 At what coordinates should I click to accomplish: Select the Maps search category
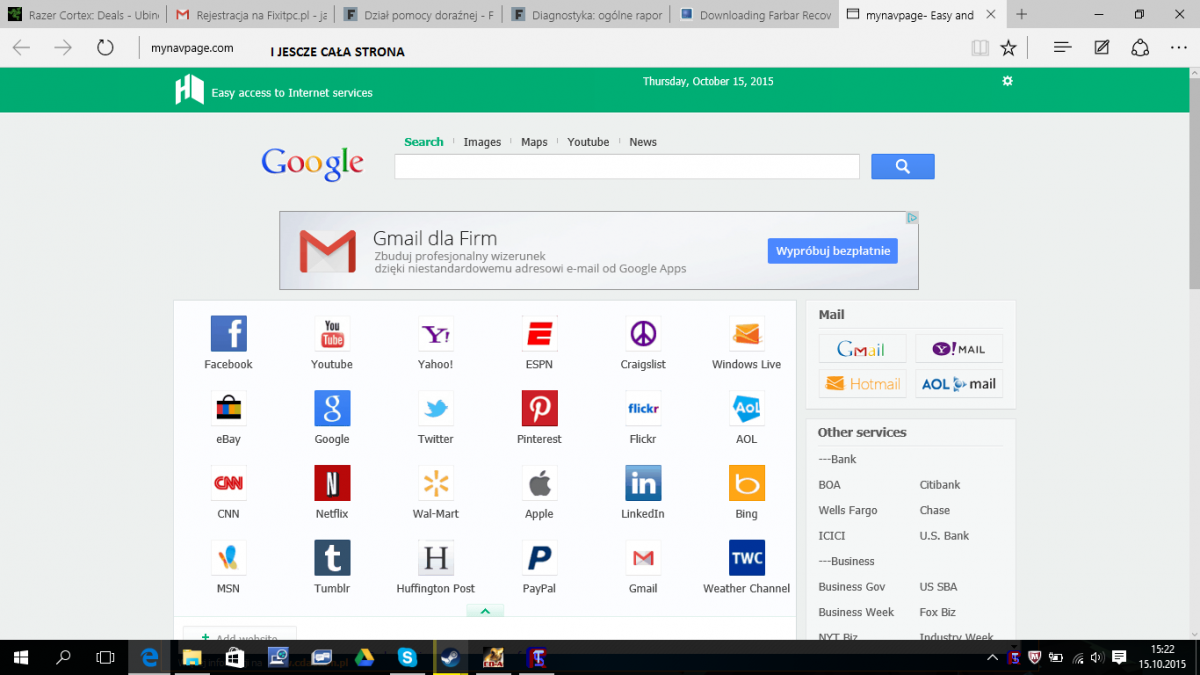[534, 142]
